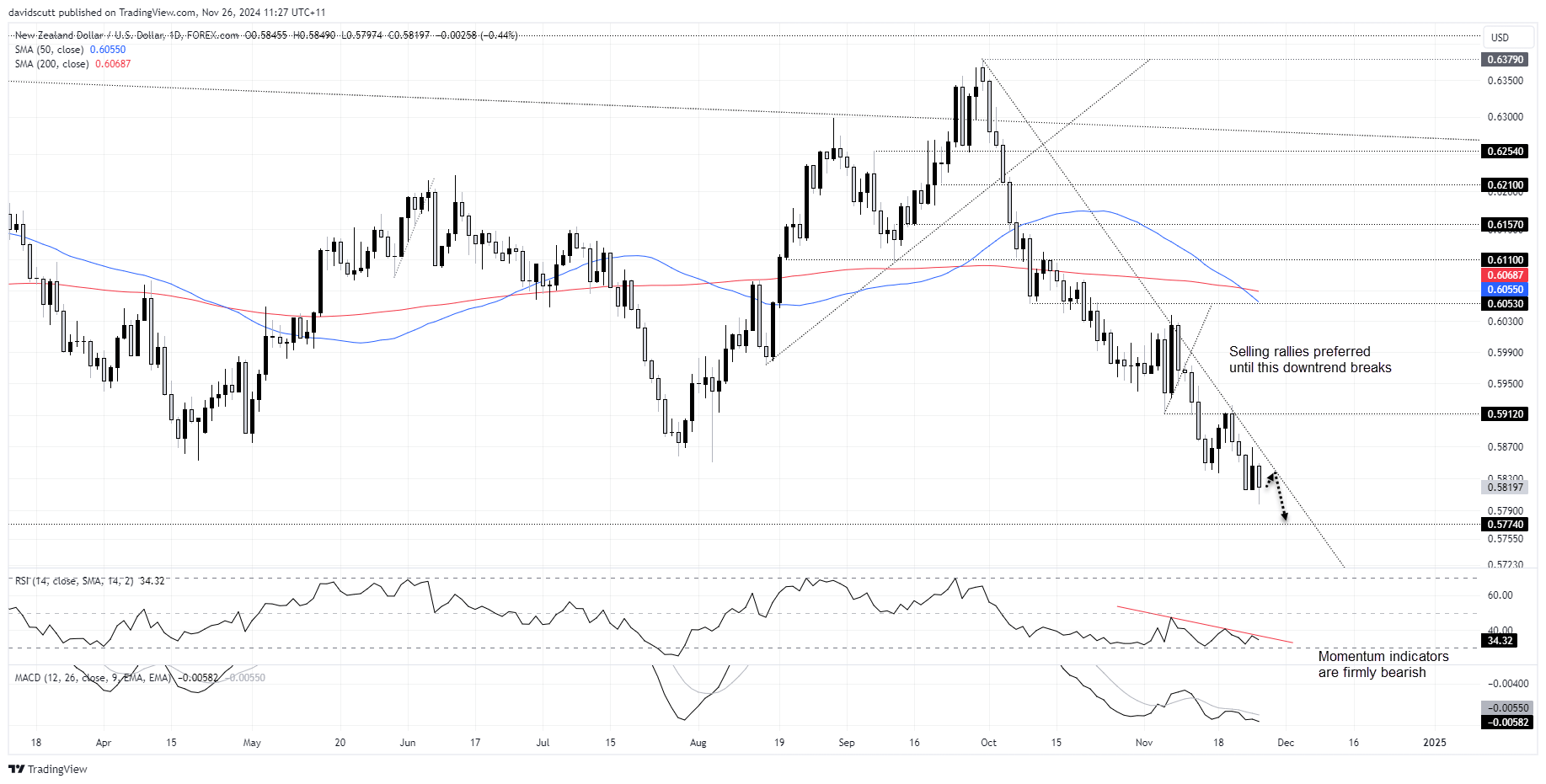Click the Jul date label on time axis

(543, 743)
